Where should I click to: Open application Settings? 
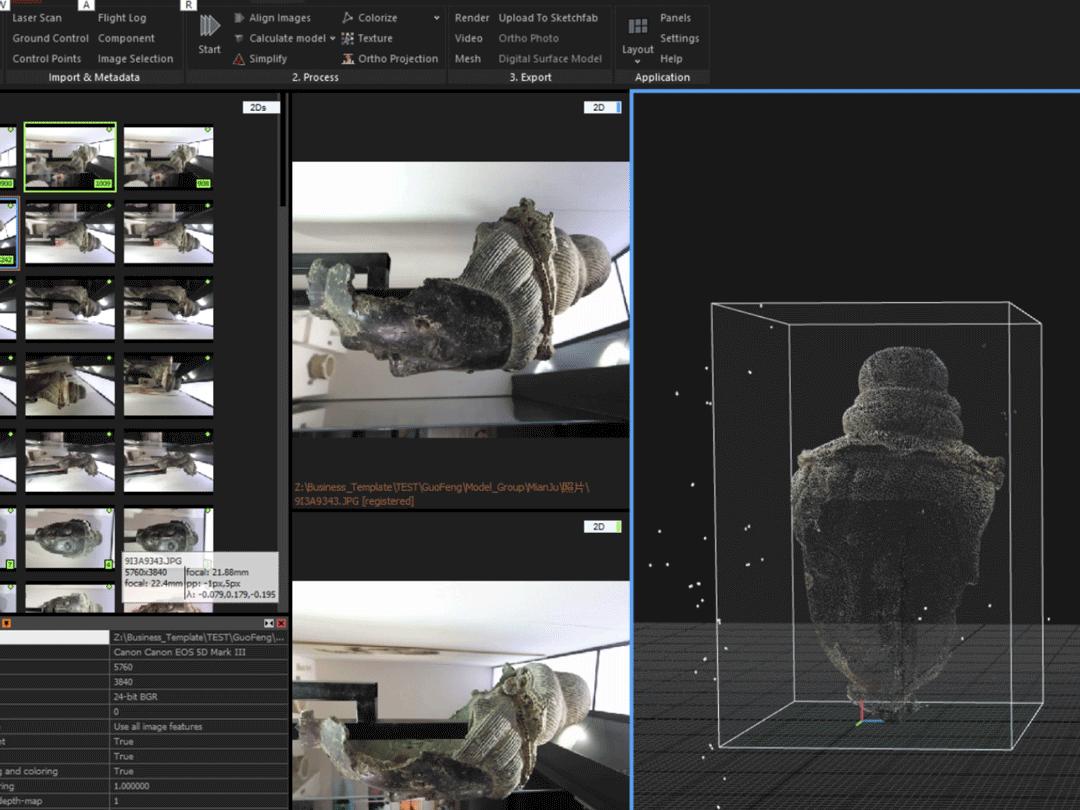679,39
